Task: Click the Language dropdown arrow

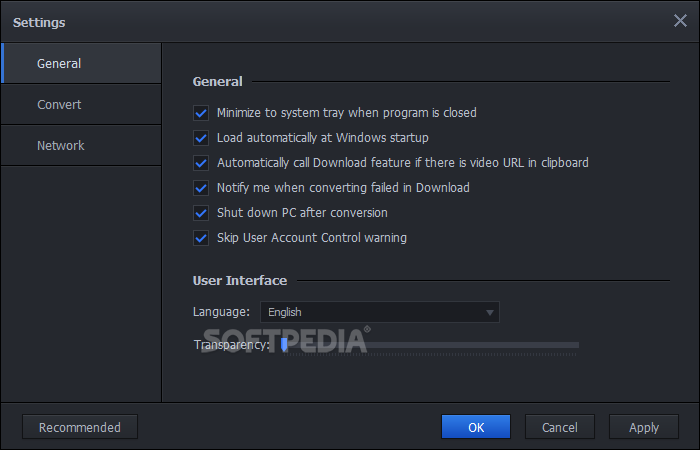Action: coord(490,312)
